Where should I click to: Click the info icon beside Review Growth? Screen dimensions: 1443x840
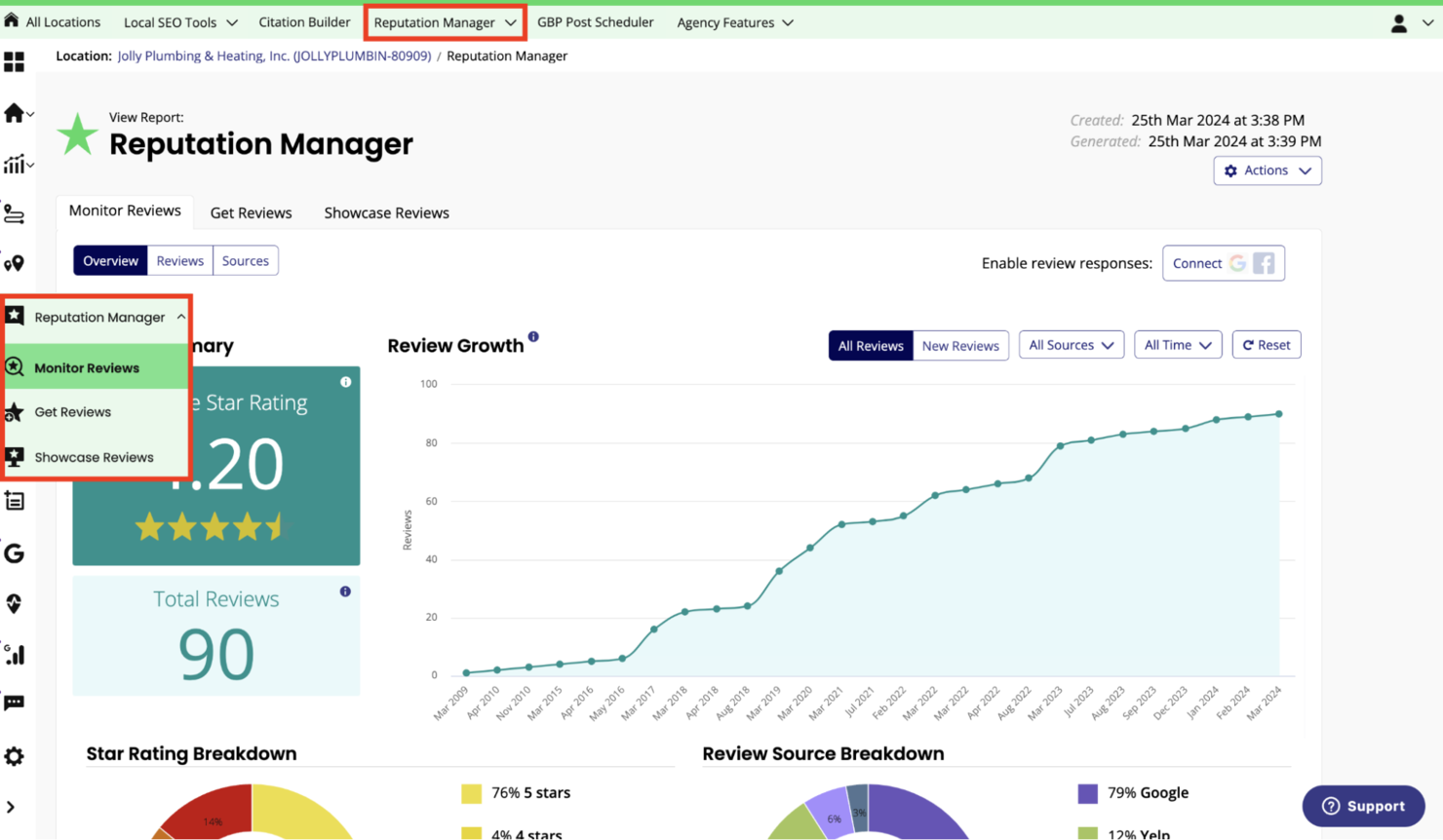tap(533, 337)
